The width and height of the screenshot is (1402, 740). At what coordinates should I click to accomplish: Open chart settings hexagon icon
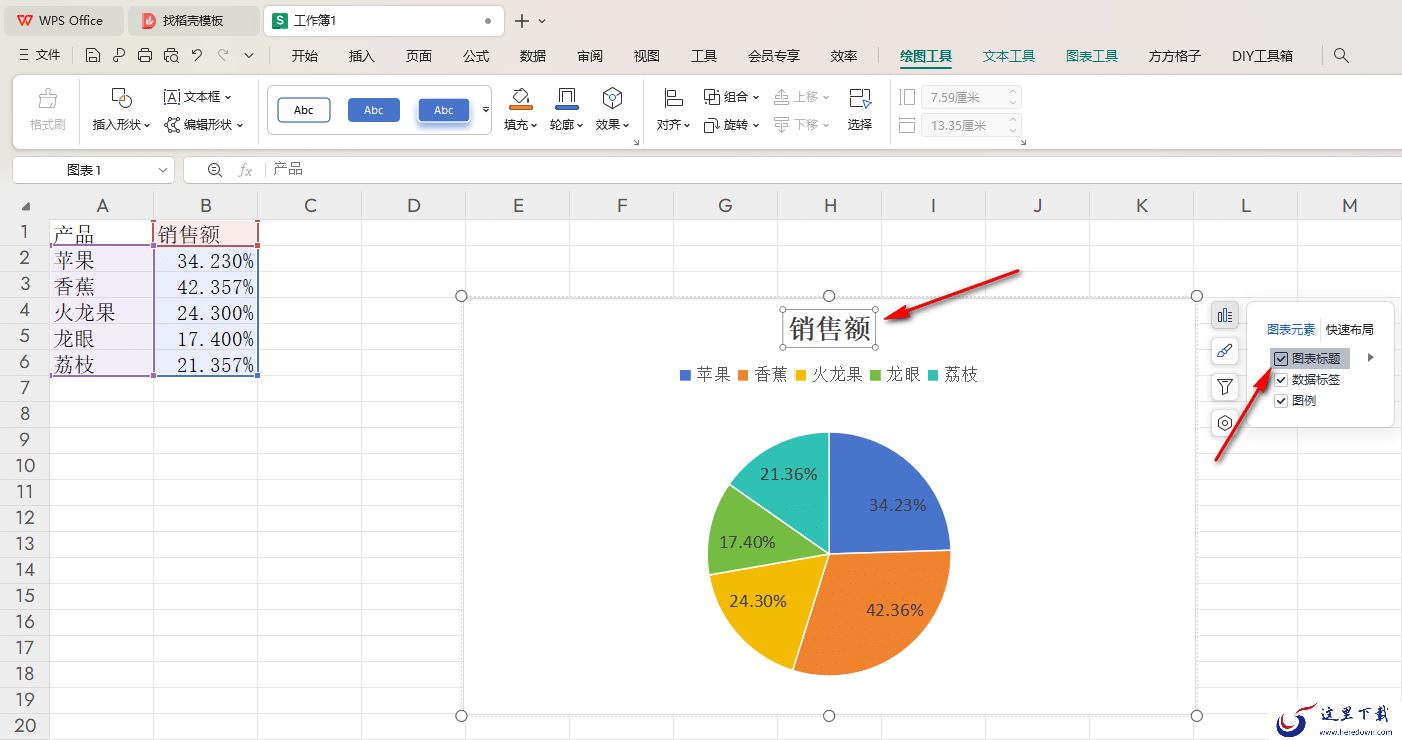1225,423
